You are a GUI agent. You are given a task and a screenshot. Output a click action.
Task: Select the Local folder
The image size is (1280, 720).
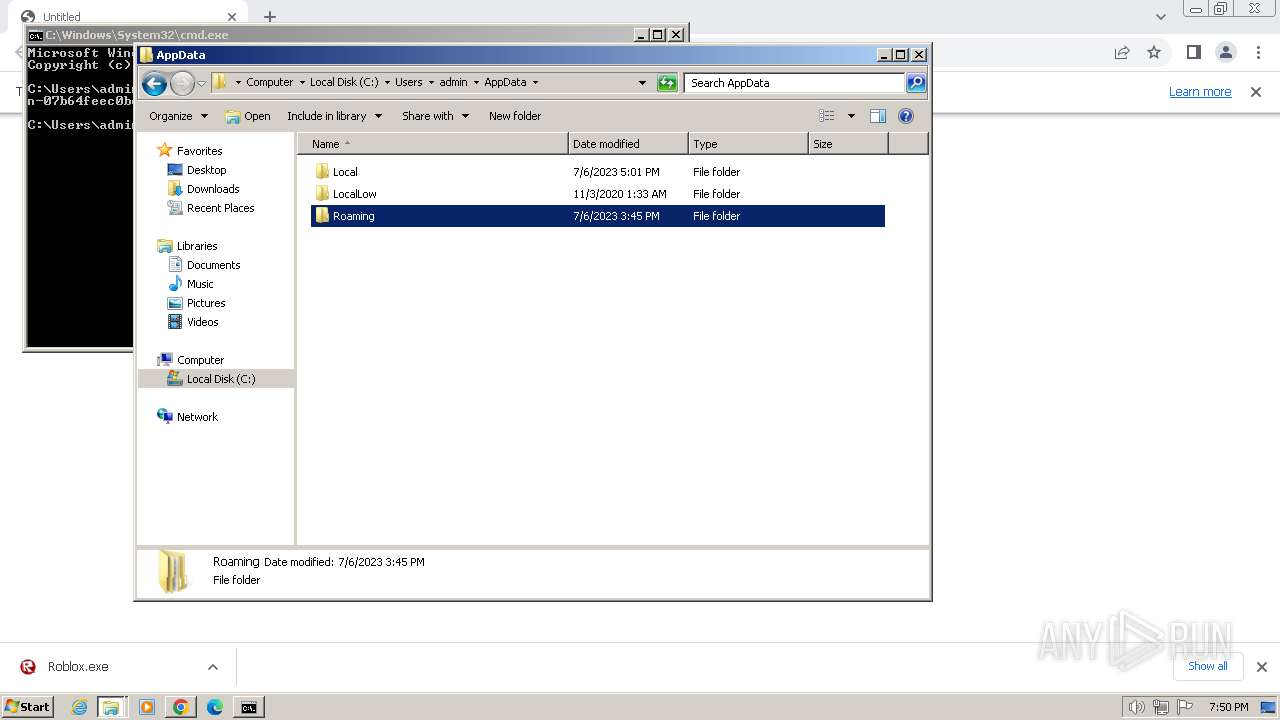pos(344,172)
